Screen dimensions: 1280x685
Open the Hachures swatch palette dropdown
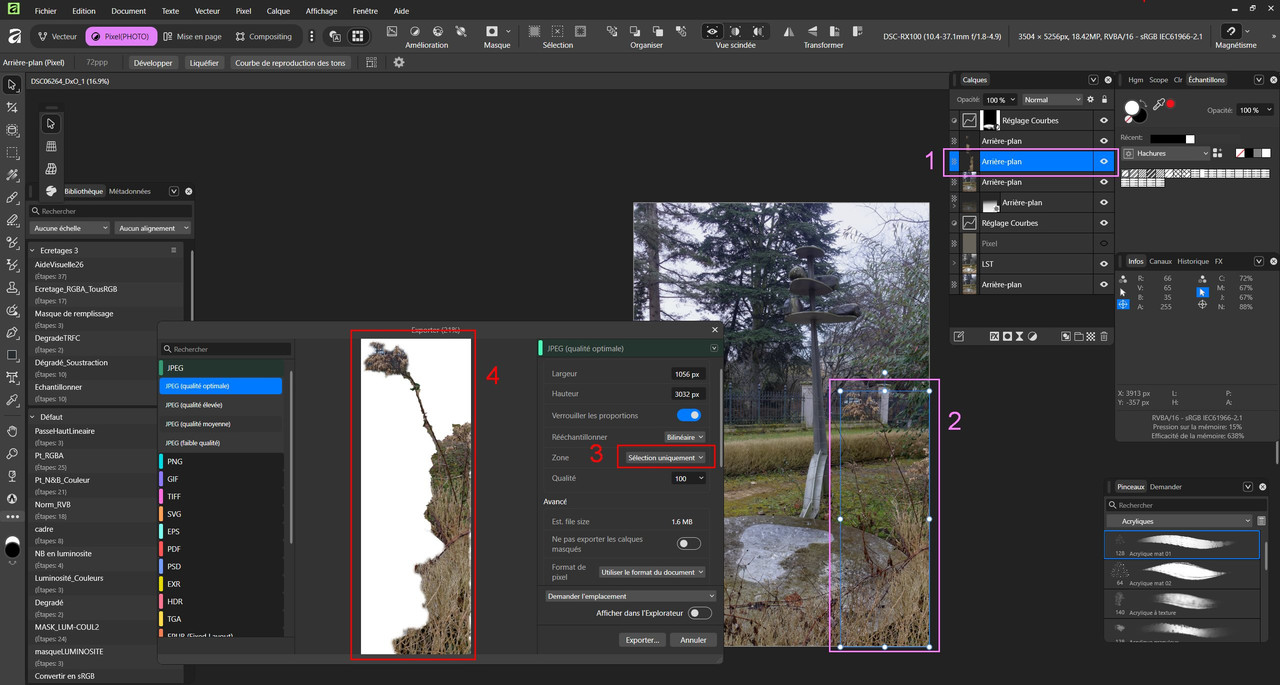point(1166,154)
